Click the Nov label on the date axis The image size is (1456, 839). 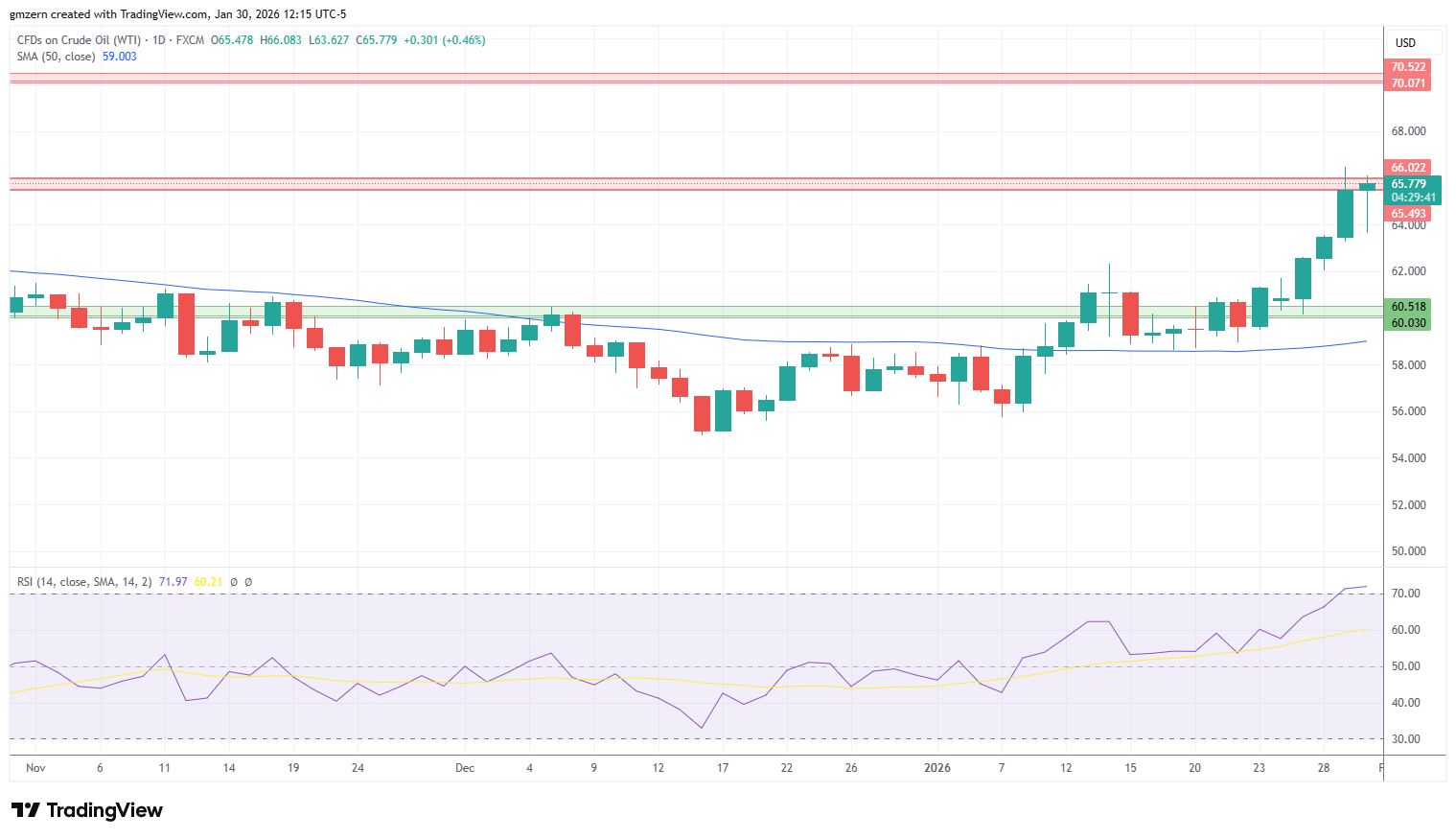click(36, 768)
